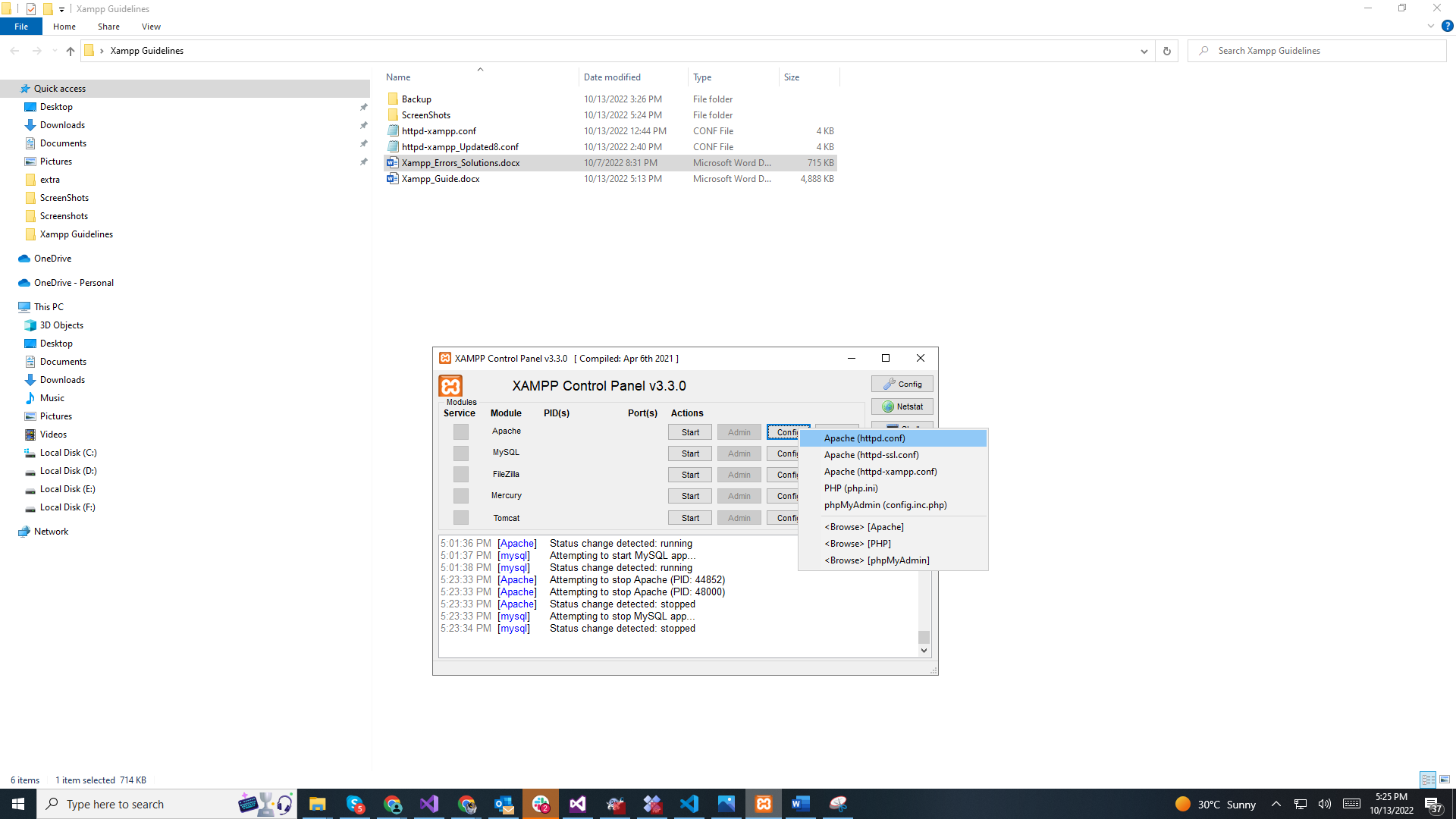
Task: Choose <Browse> [phpMyAdmin] menu option
Action: tap(893, 560)
